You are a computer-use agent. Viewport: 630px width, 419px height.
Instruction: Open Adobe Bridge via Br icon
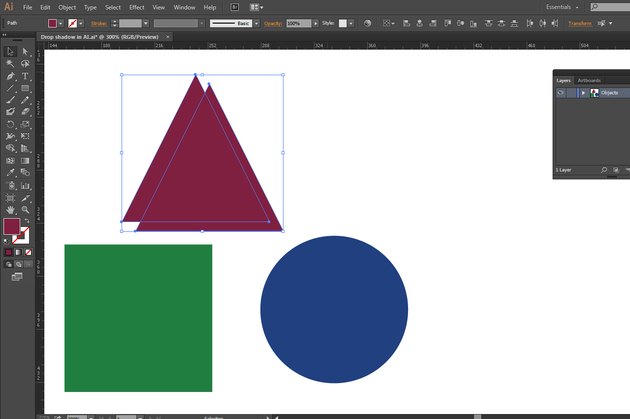click(235, 7)
